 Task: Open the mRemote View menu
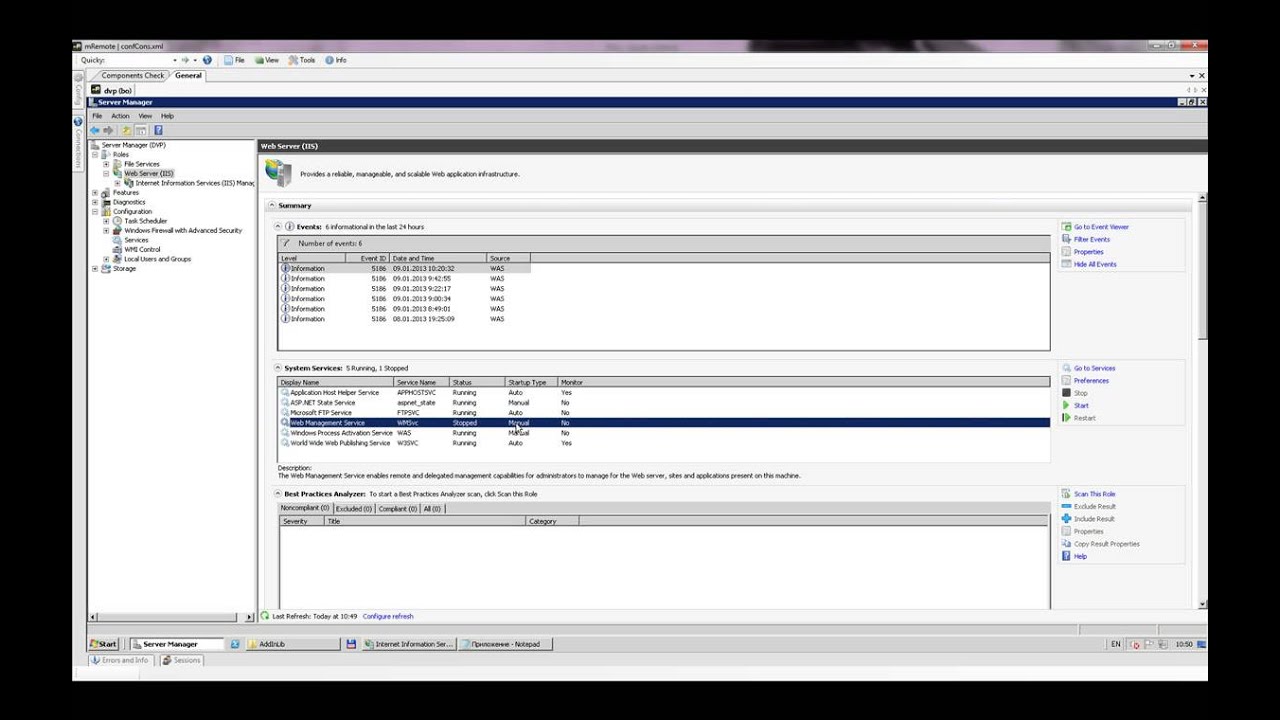[x=267, y=60]
